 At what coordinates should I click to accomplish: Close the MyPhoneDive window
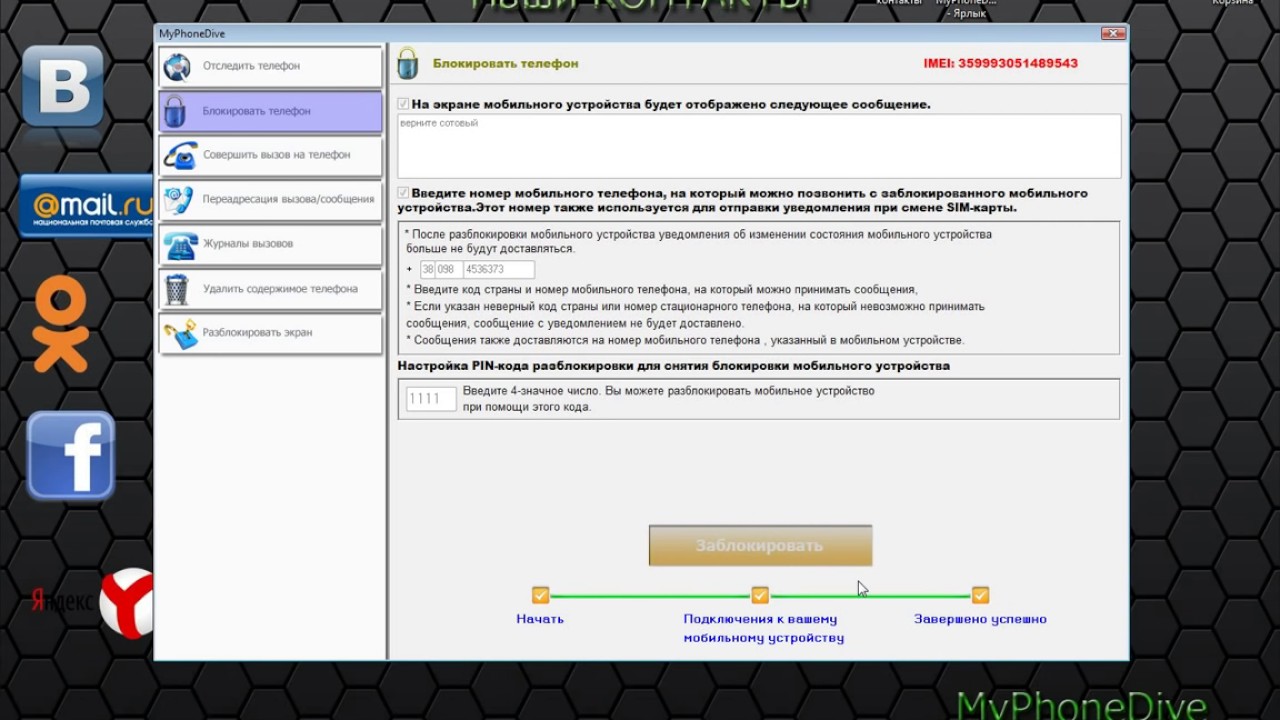(x=1113, y=33)
